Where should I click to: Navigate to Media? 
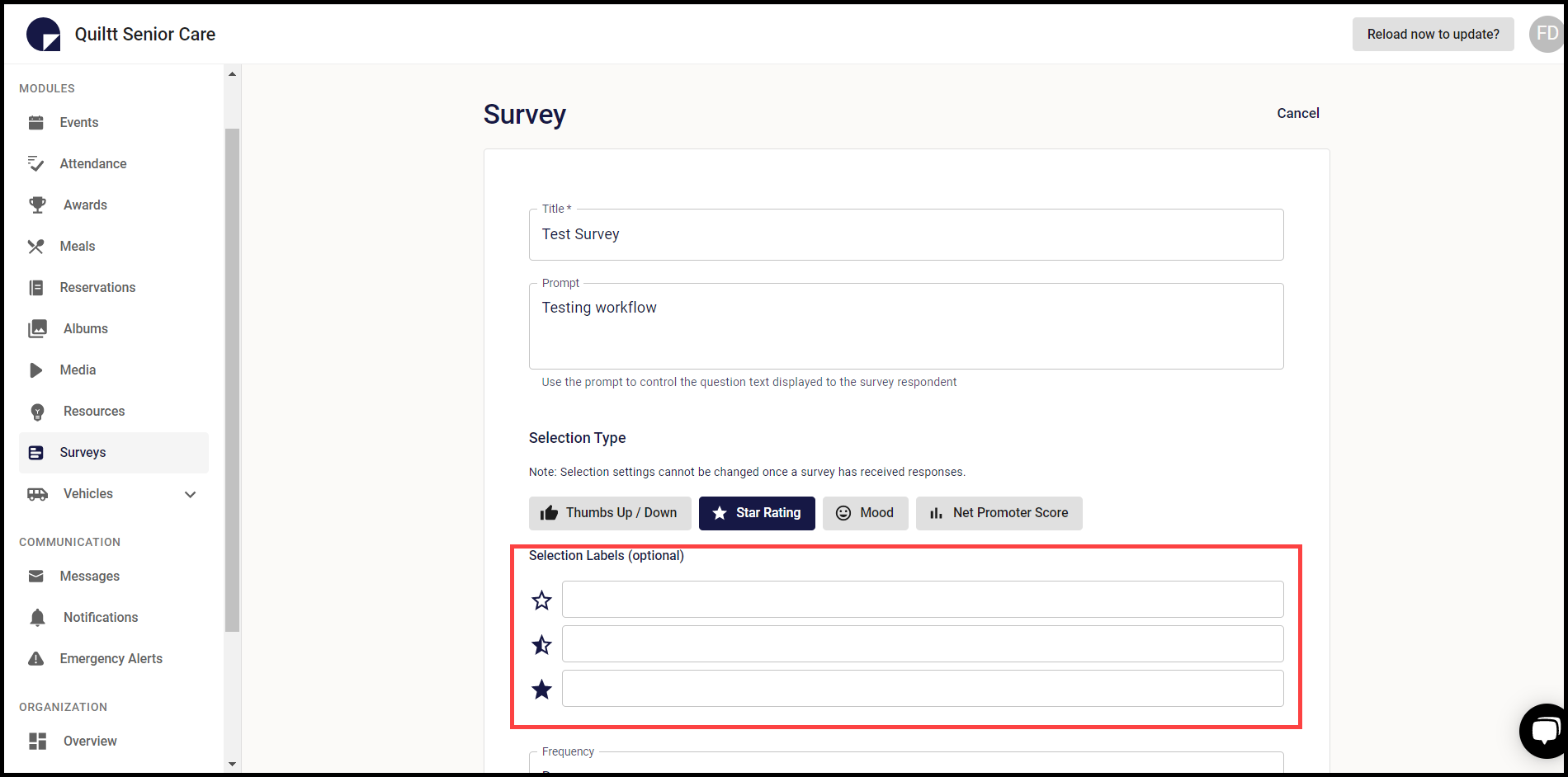click(x=114, y=370)
